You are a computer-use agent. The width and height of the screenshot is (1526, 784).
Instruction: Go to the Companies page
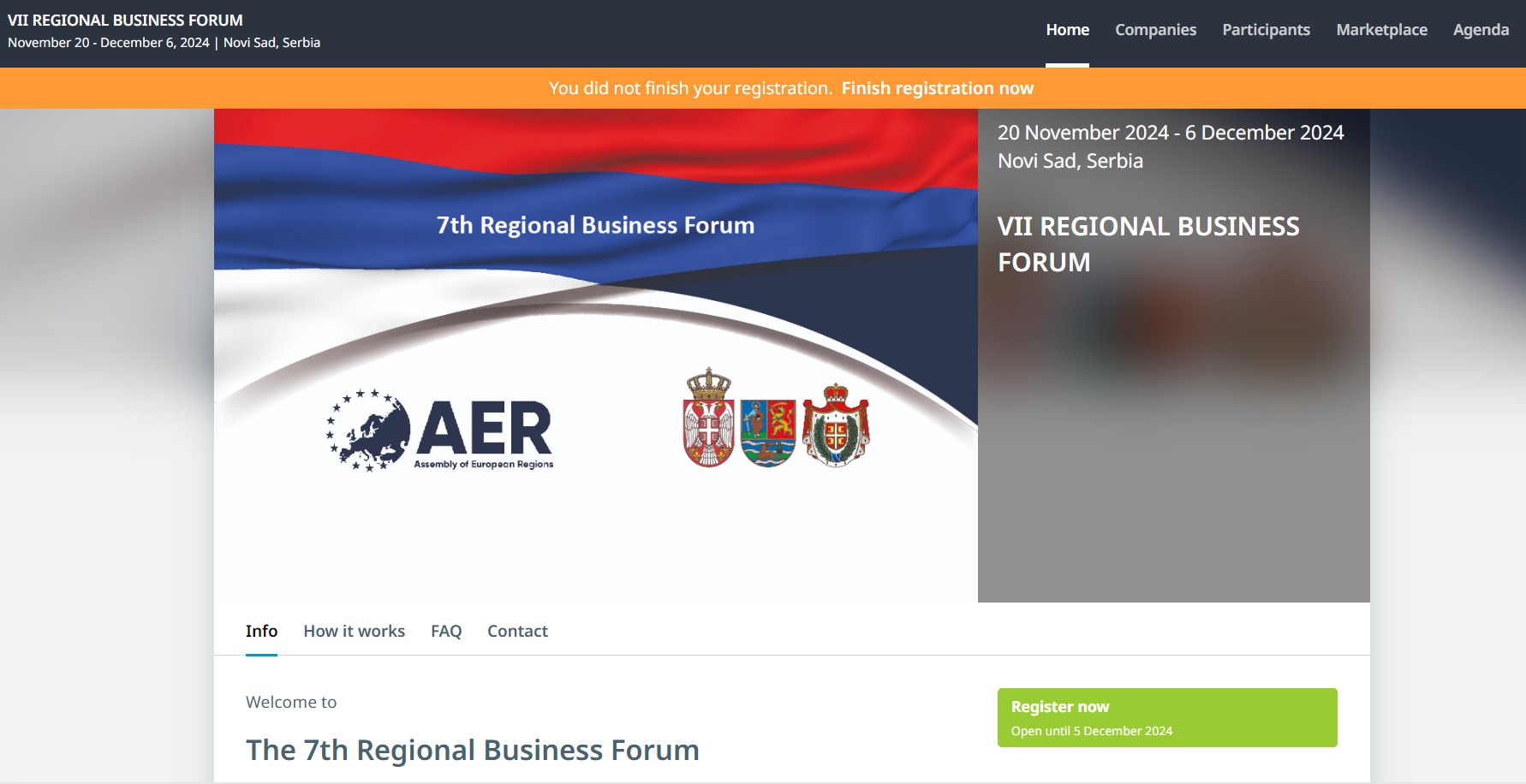click(1155, 30)
